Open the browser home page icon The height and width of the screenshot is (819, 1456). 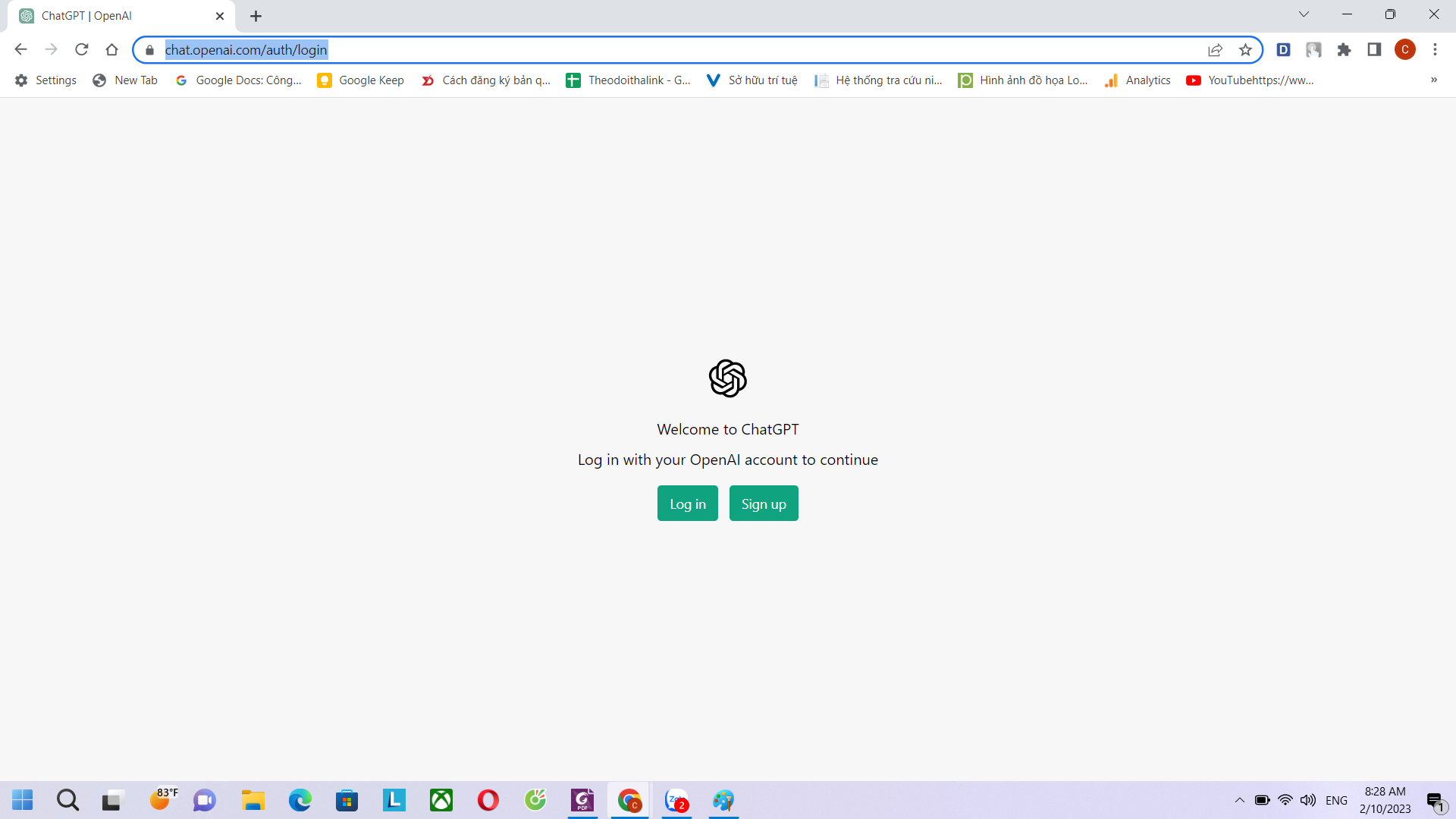point(111,49)
